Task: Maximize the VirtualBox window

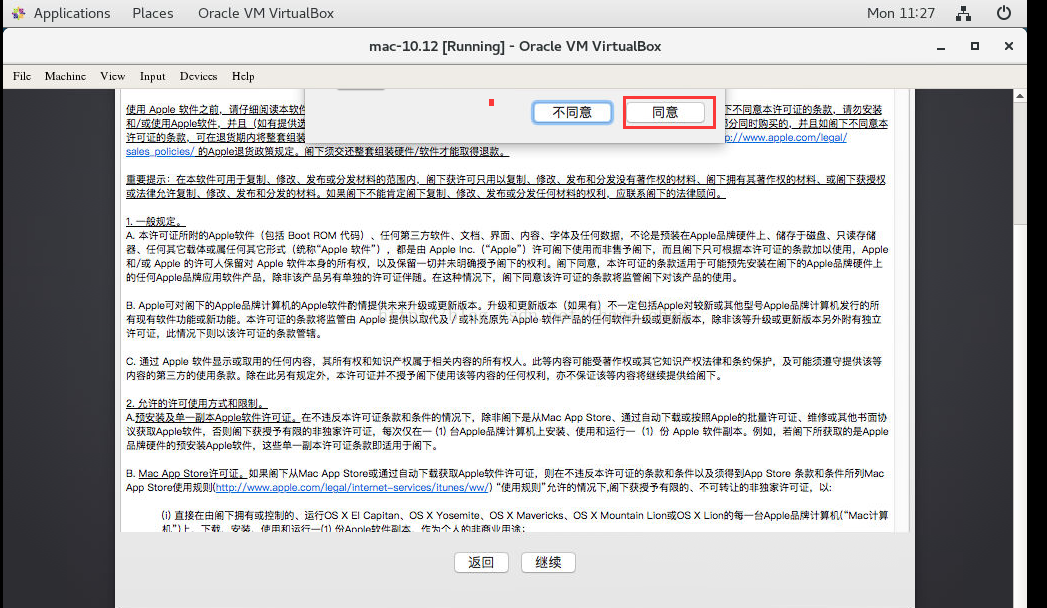Action: [x=975, y=46]
